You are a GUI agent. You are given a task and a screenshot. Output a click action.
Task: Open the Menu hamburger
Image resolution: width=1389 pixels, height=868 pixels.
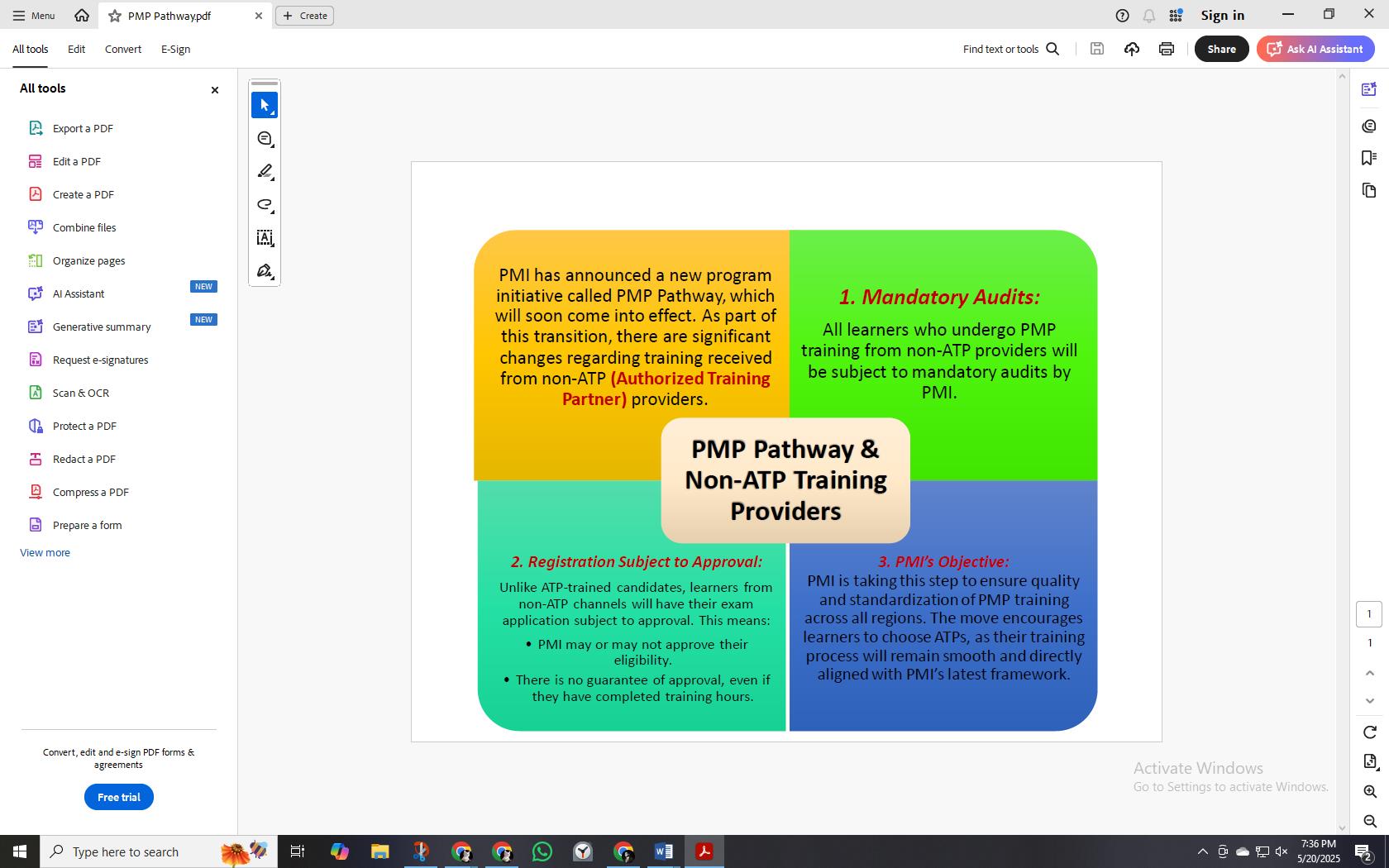[34, 16]
